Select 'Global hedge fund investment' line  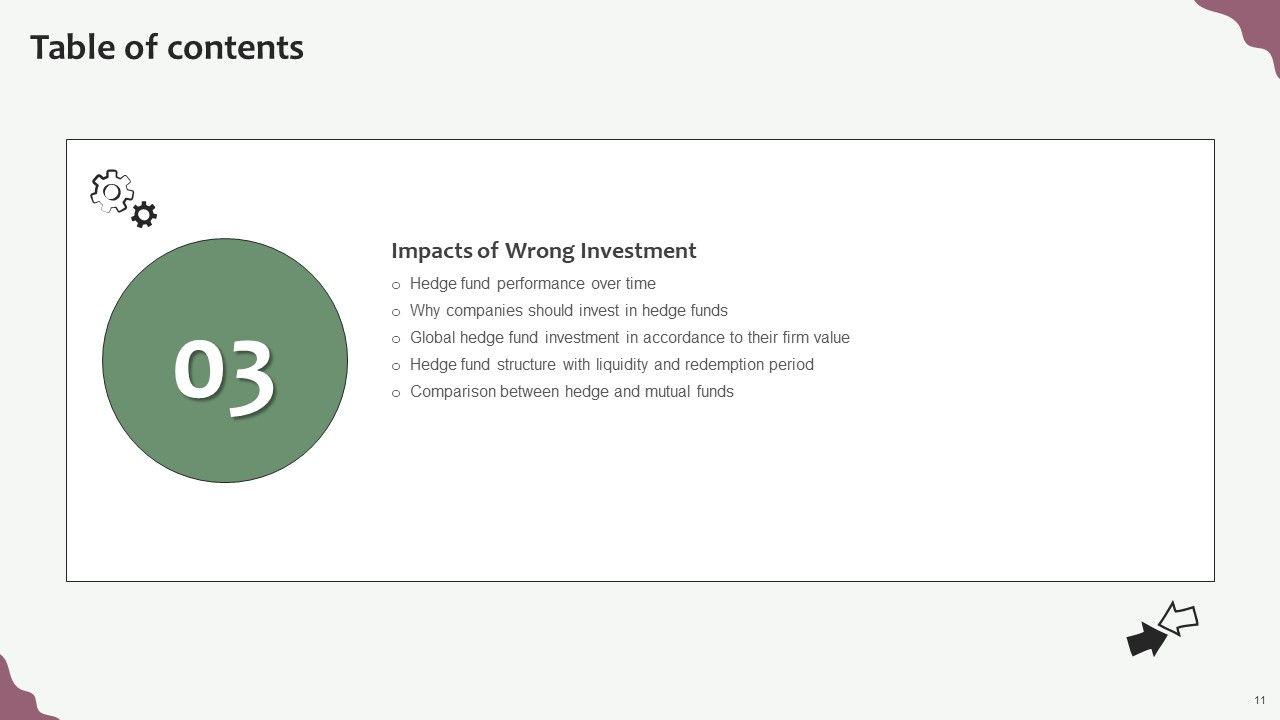(630, 338)
